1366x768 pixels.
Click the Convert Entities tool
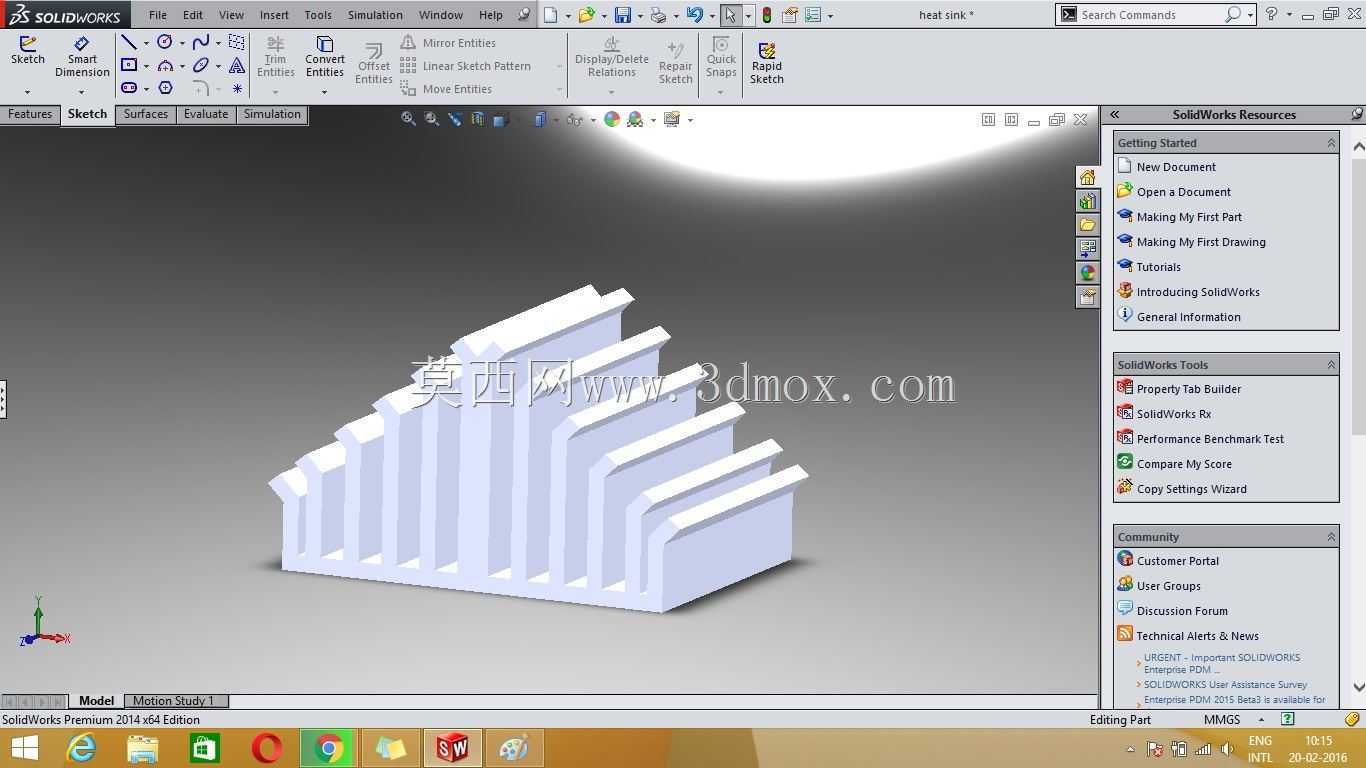(x=325, y=57)
